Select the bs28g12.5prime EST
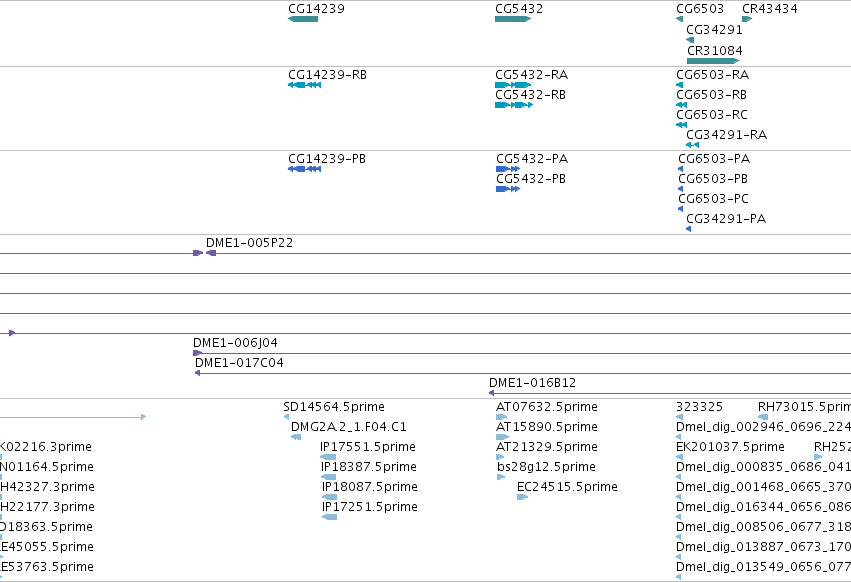Screen dimensions: 851x582 tap(501, 477)
